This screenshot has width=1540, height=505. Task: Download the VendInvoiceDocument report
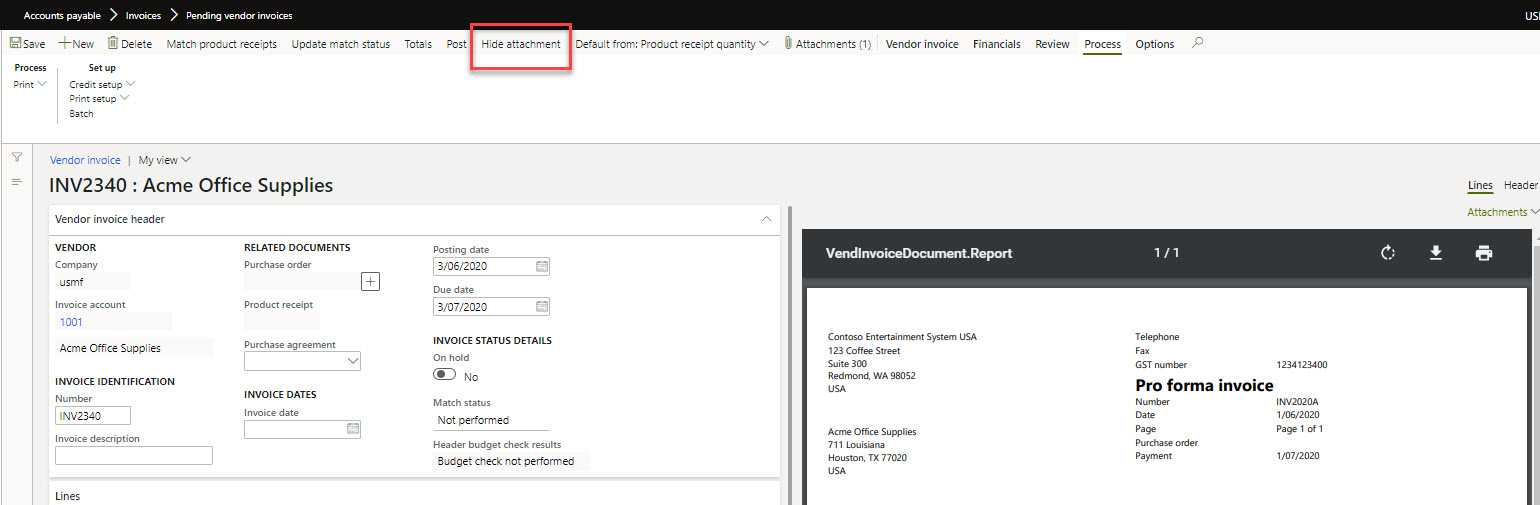(x=1436, y=253)
